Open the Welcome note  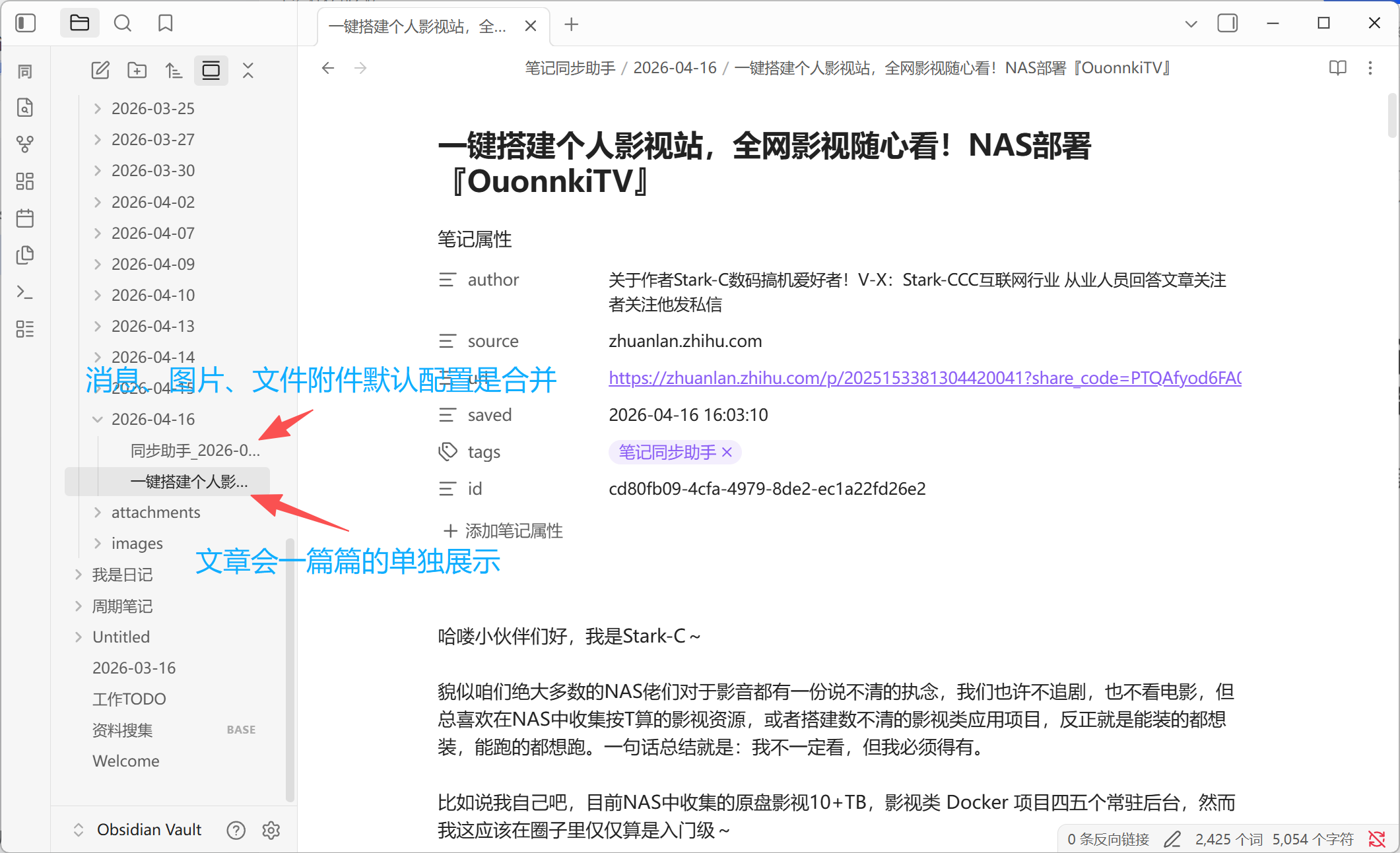pyautogui.click(x=126, y=761)
